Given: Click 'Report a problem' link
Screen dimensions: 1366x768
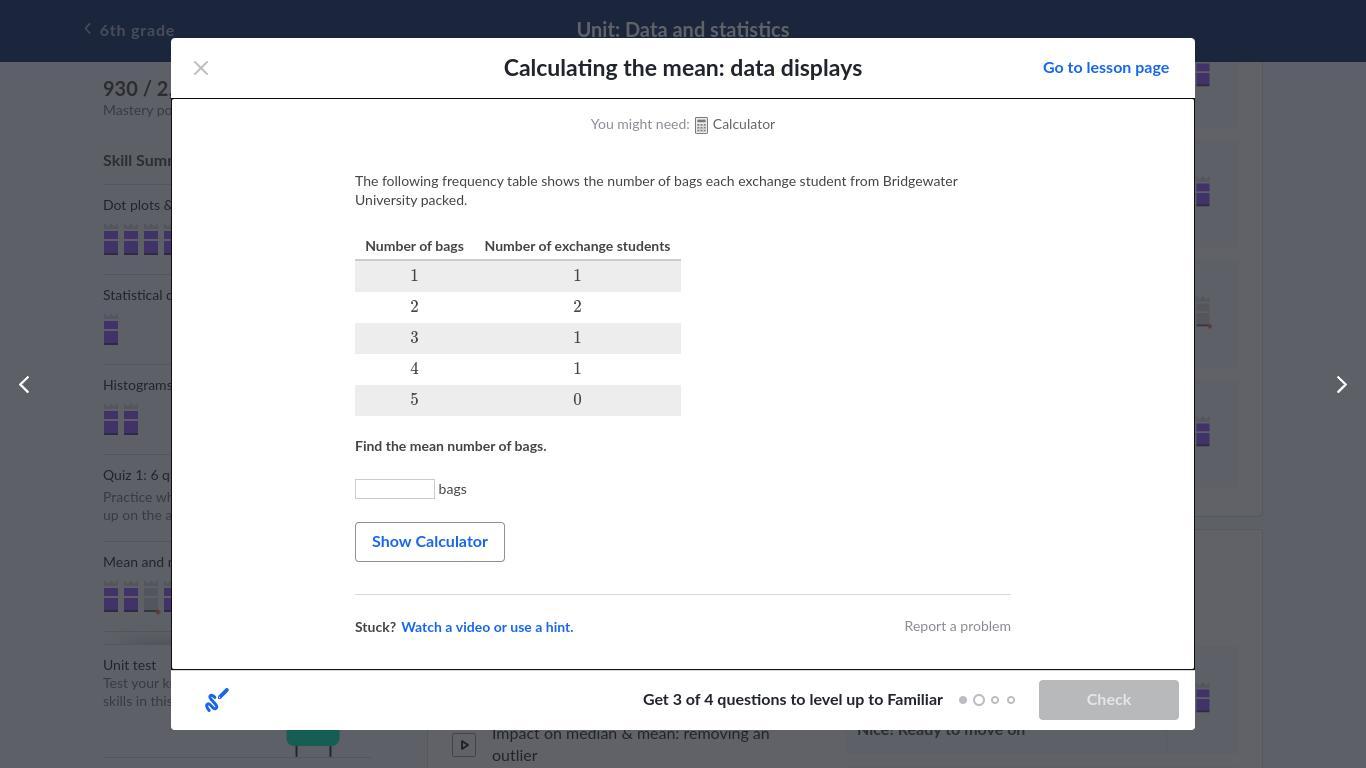Looking at the screenshot, I should click(957, 627).
